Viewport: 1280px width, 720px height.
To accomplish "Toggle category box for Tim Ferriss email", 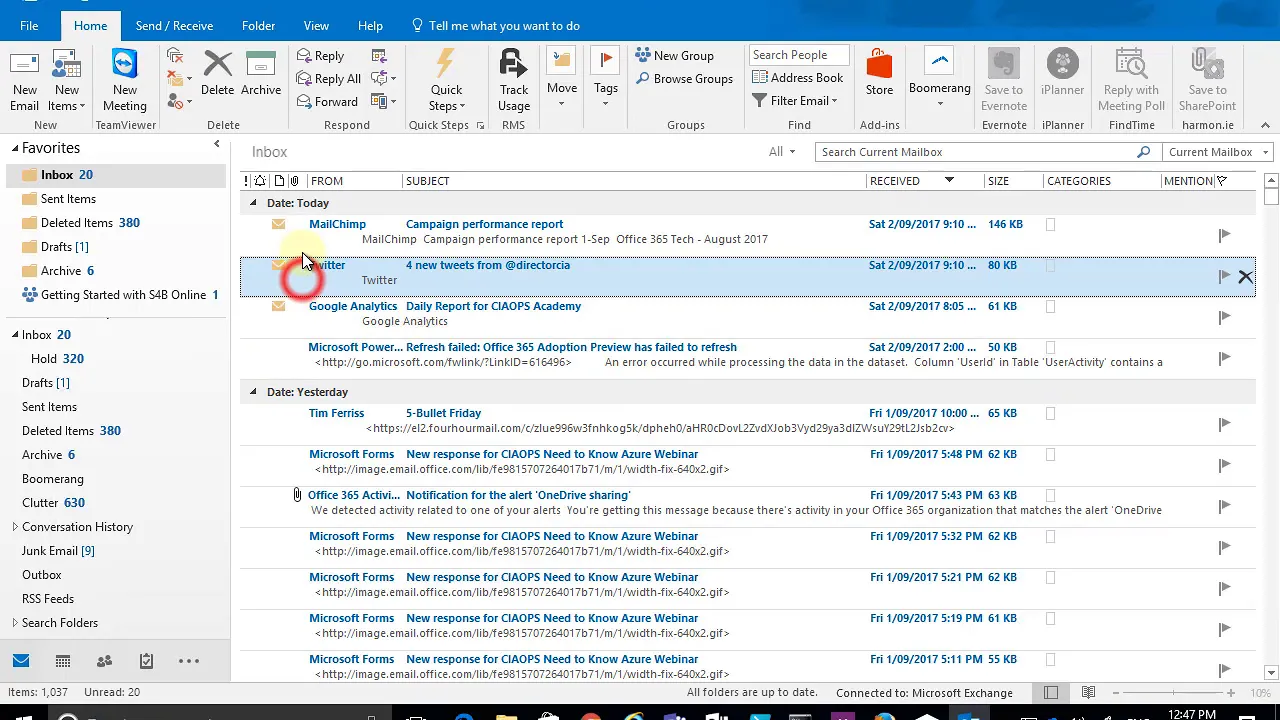I will (x=1050, y=414).
